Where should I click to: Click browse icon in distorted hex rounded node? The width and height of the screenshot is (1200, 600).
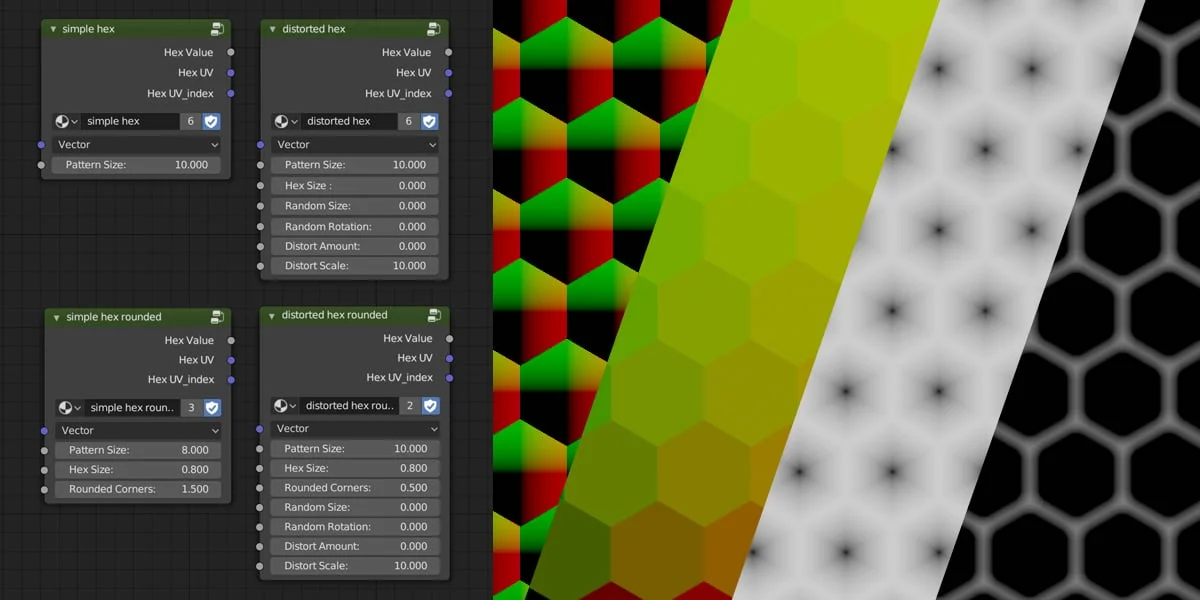[285, 405]
